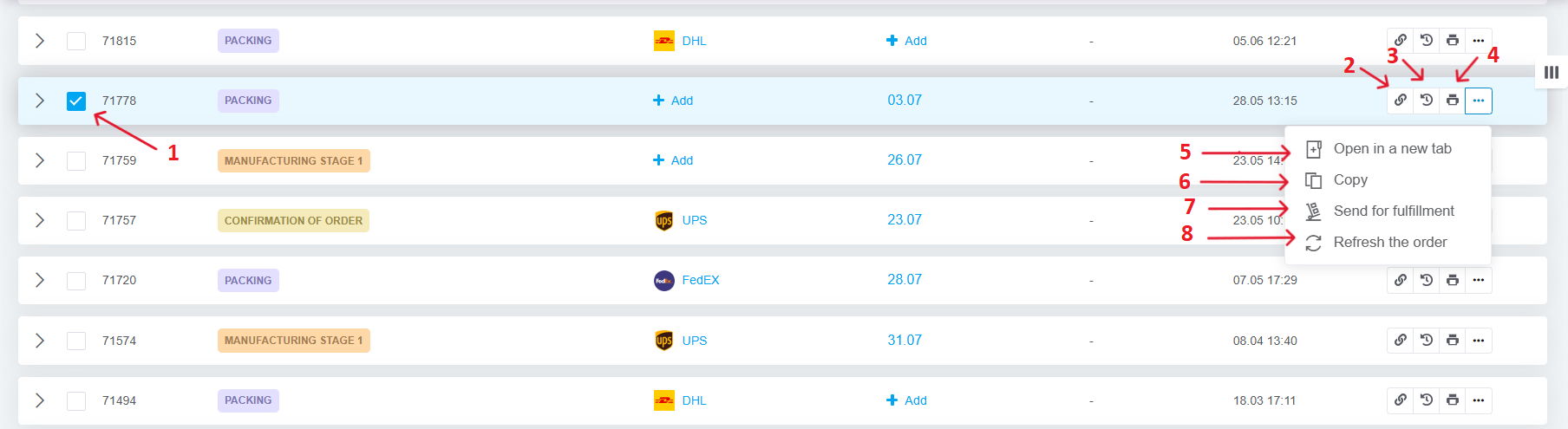
Task: Tick the checkbox for order 71574
Action: tap(76, 341)
